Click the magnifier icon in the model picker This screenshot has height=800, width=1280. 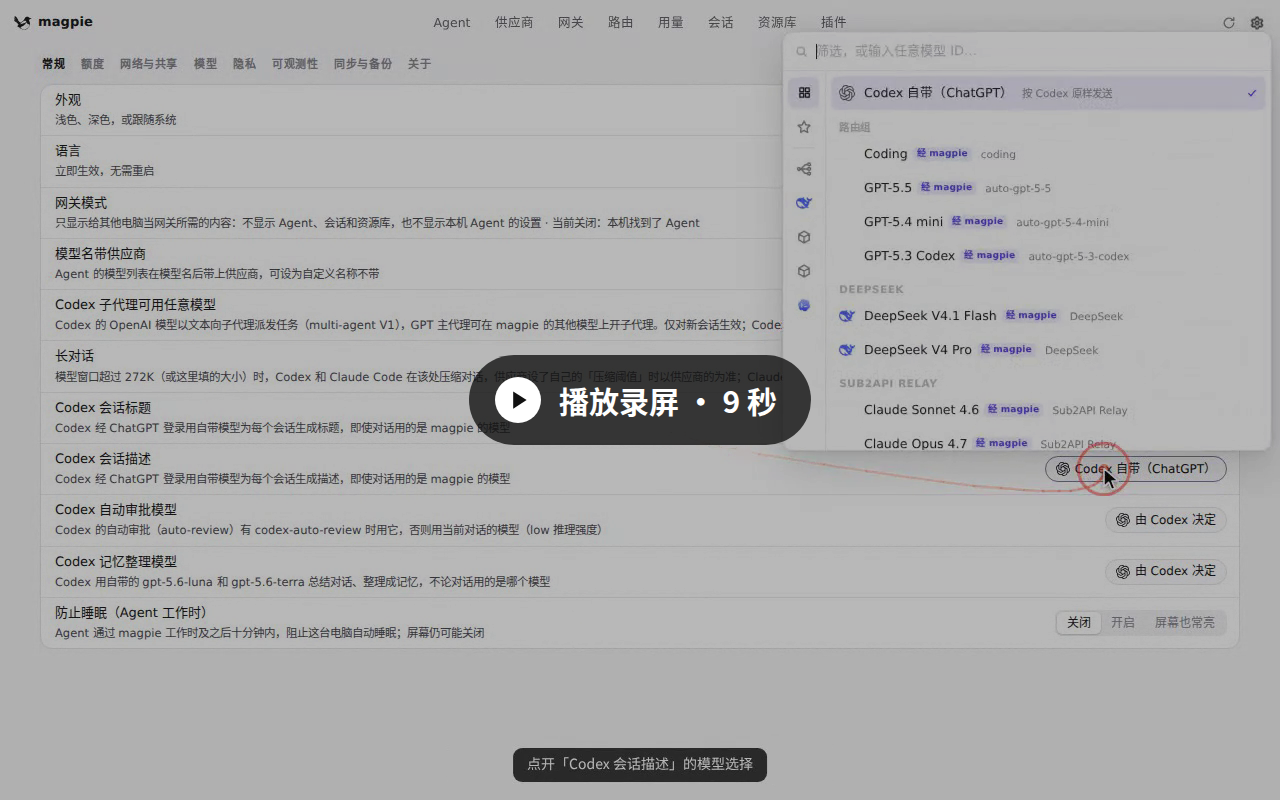coord(801,51)
